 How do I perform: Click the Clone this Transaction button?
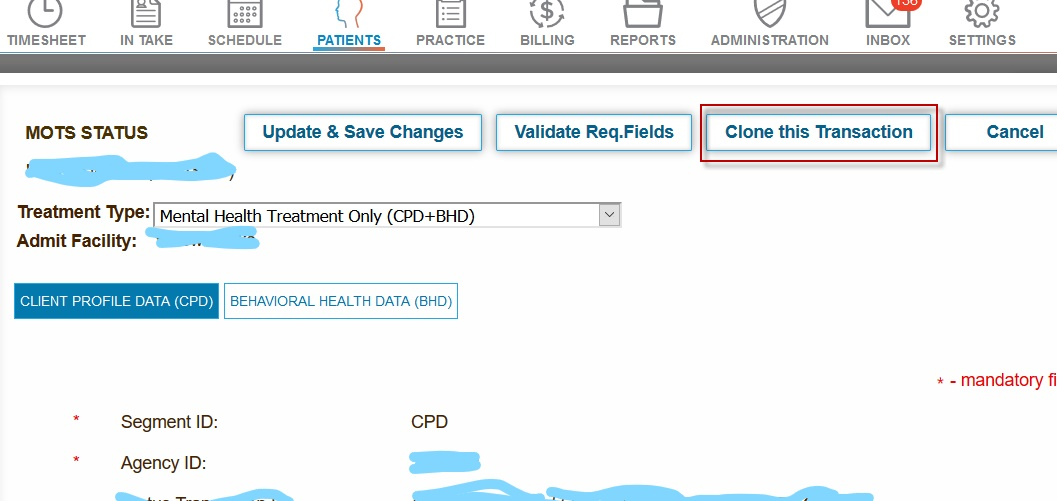pos(819,132)
